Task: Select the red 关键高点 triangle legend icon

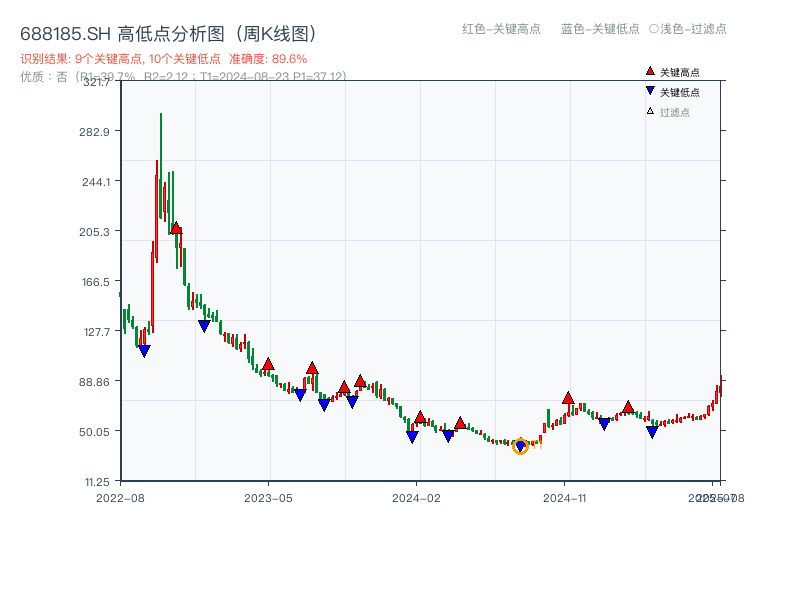Action: pyautogui.click(x=648, y=70)
